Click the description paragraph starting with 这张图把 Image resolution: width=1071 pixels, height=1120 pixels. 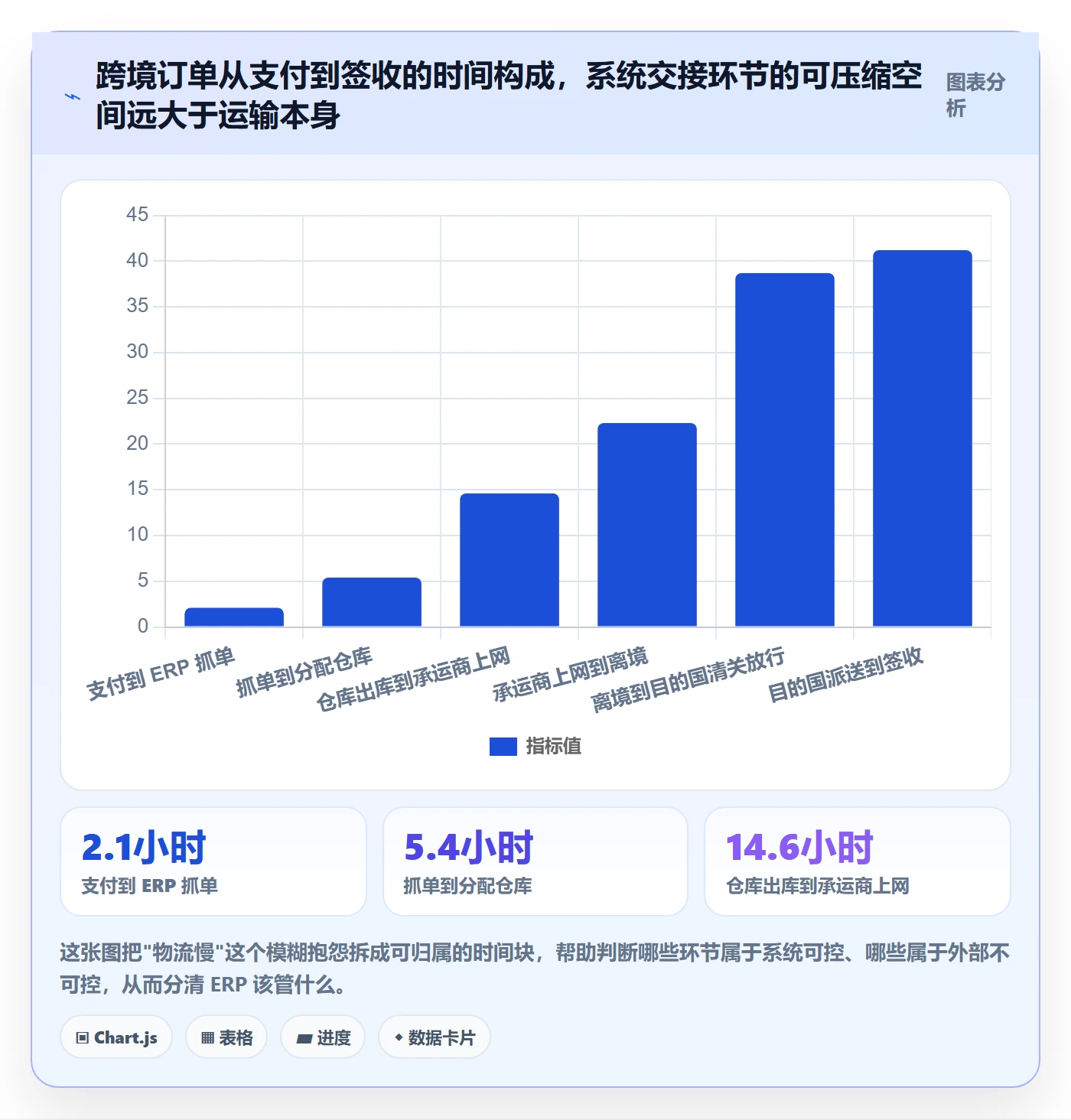(535, 969)
